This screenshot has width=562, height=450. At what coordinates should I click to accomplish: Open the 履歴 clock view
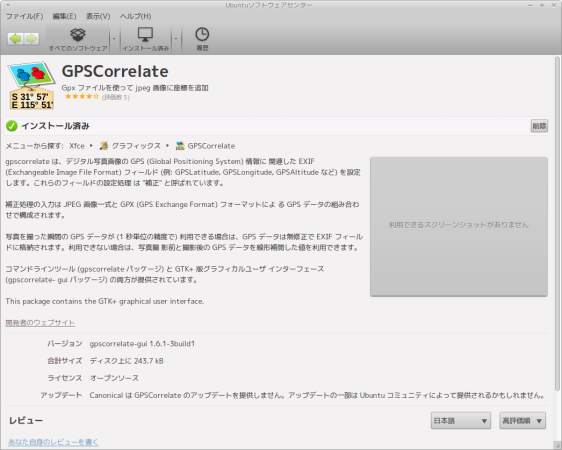pos(202,39)
